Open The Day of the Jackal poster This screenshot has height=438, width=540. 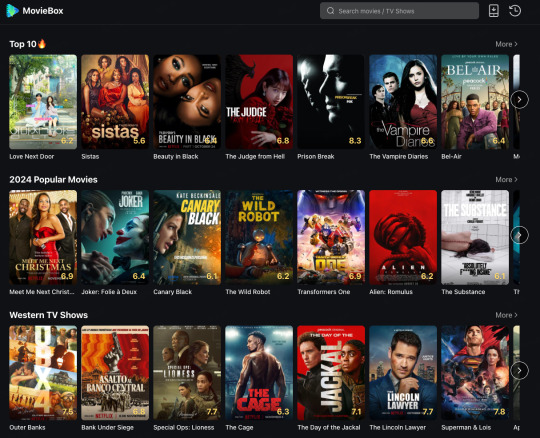[x=331, y=373]
